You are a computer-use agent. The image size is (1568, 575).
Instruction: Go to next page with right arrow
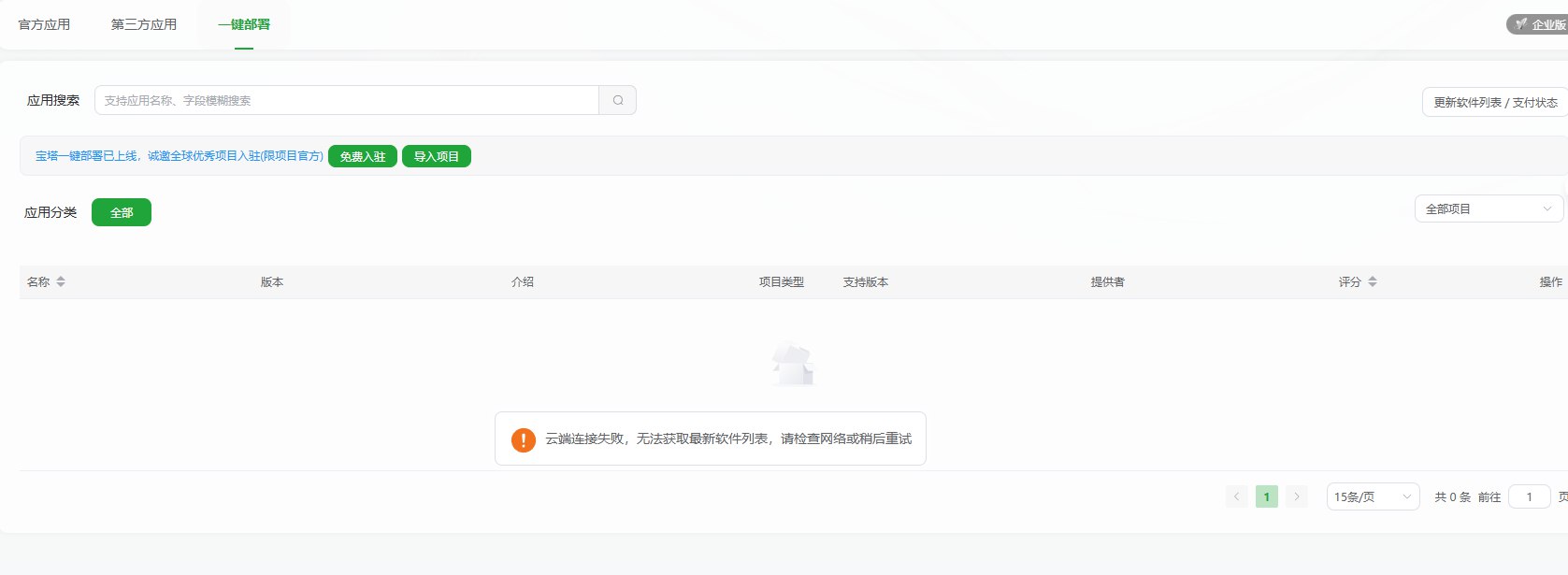[x=1297, y=496]
